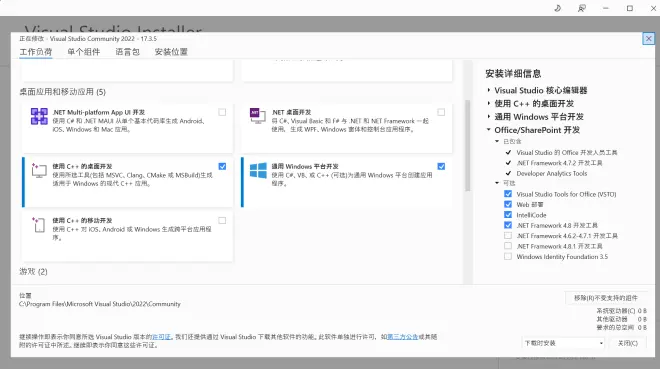The width and height of the screenshot is (660, 369).
Task: Click the 游戏 (2) section heading
Action: click(33, 272)
